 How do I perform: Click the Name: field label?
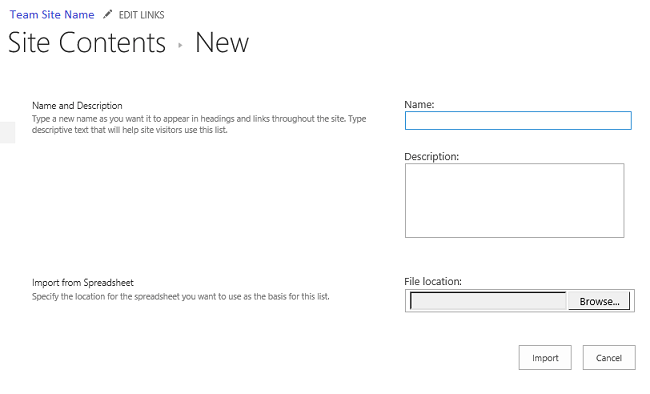tap(419, 105)
